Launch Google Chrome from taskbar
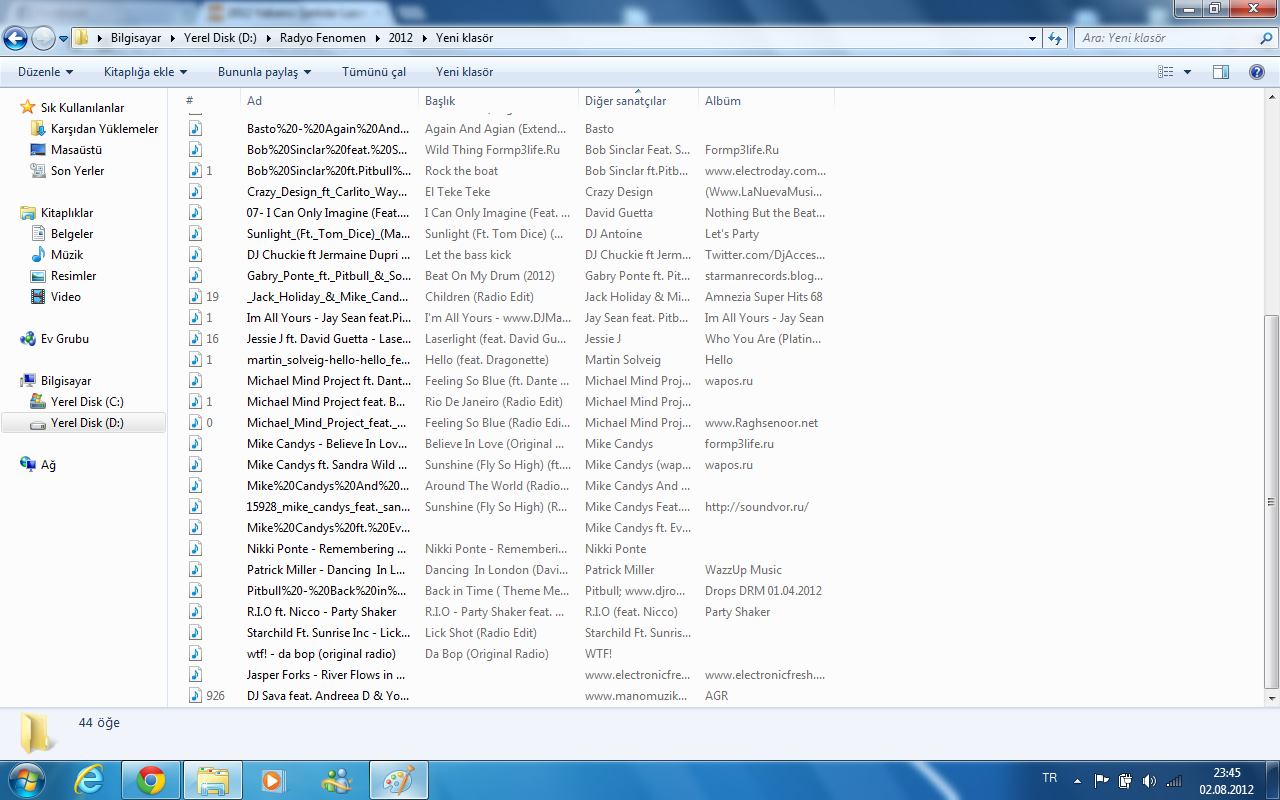 151,780
